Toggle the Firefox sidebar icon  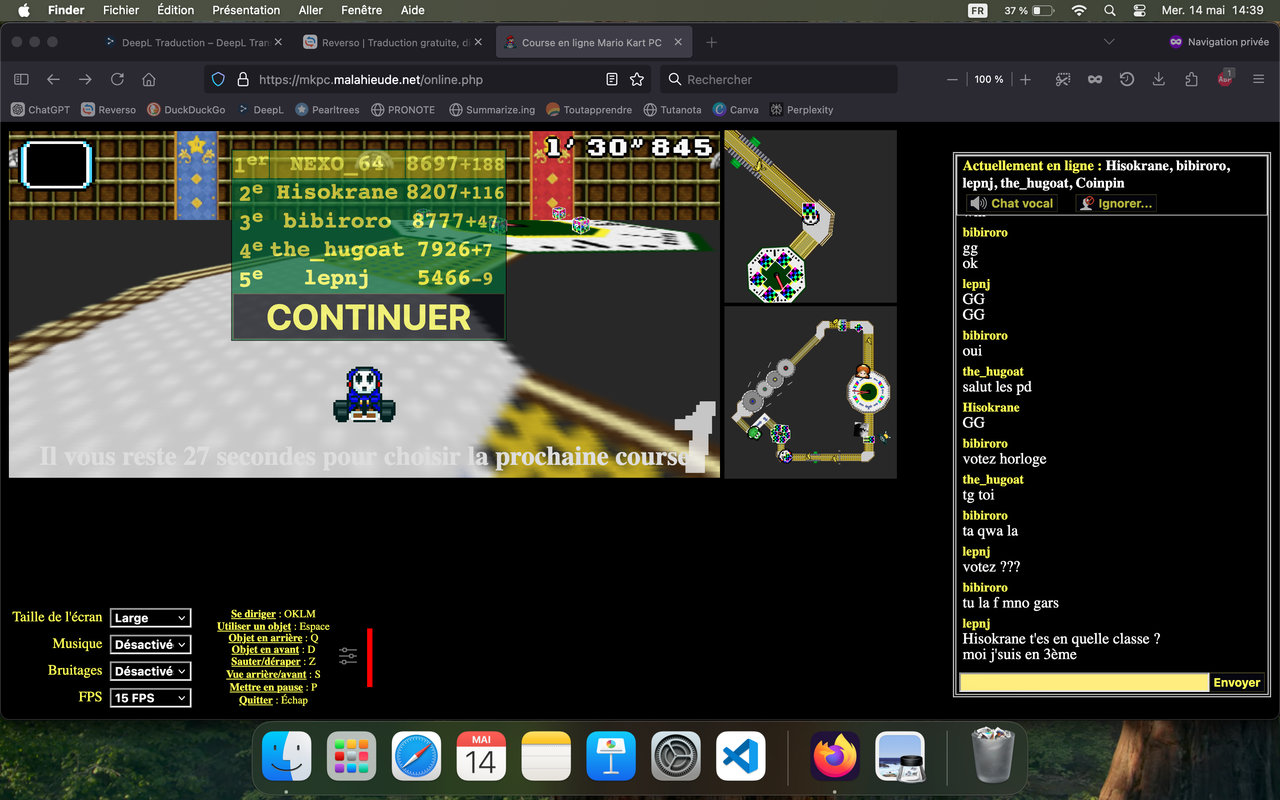(x=21, y=79)
